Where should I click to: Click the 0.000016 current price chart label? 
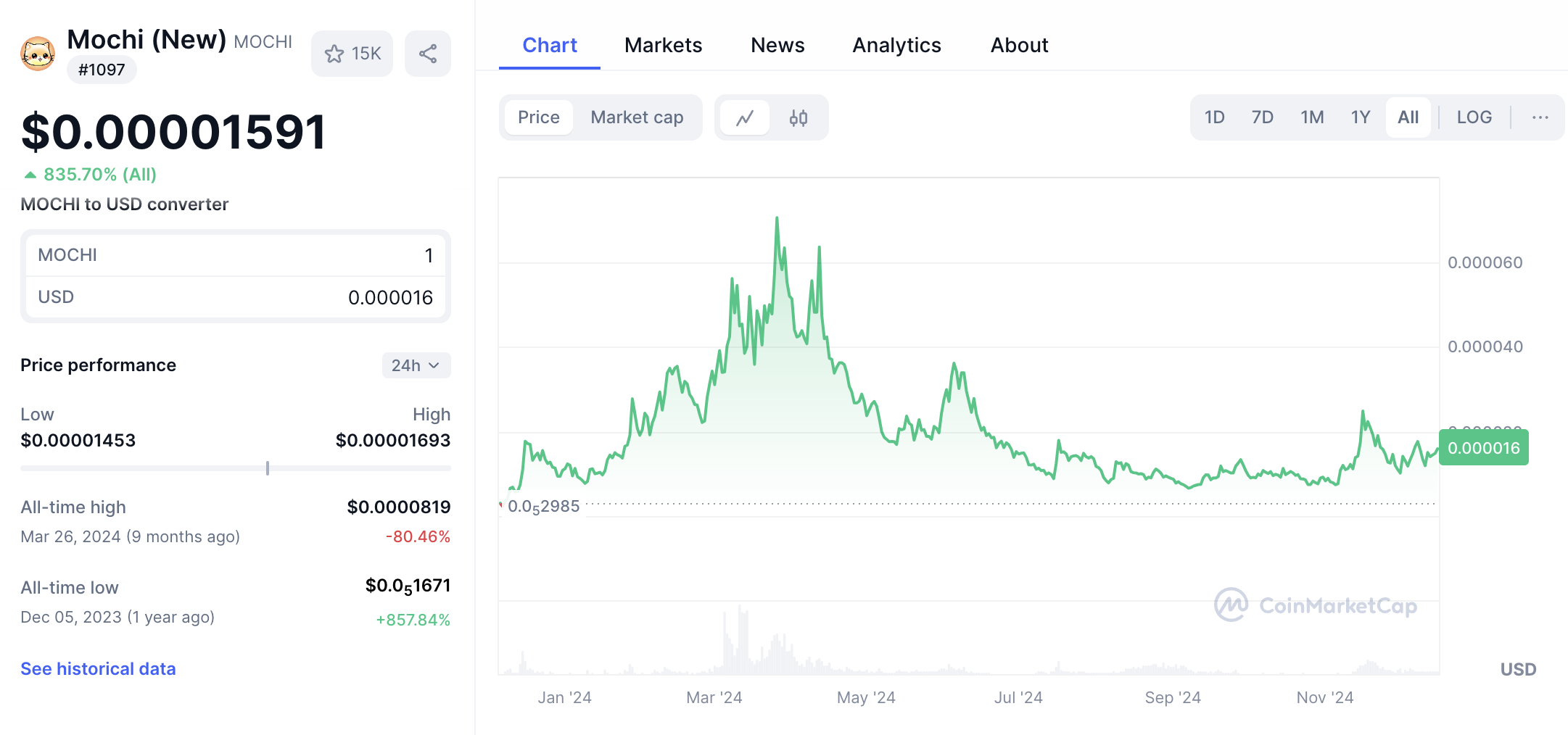click(x=1484, y=448)
